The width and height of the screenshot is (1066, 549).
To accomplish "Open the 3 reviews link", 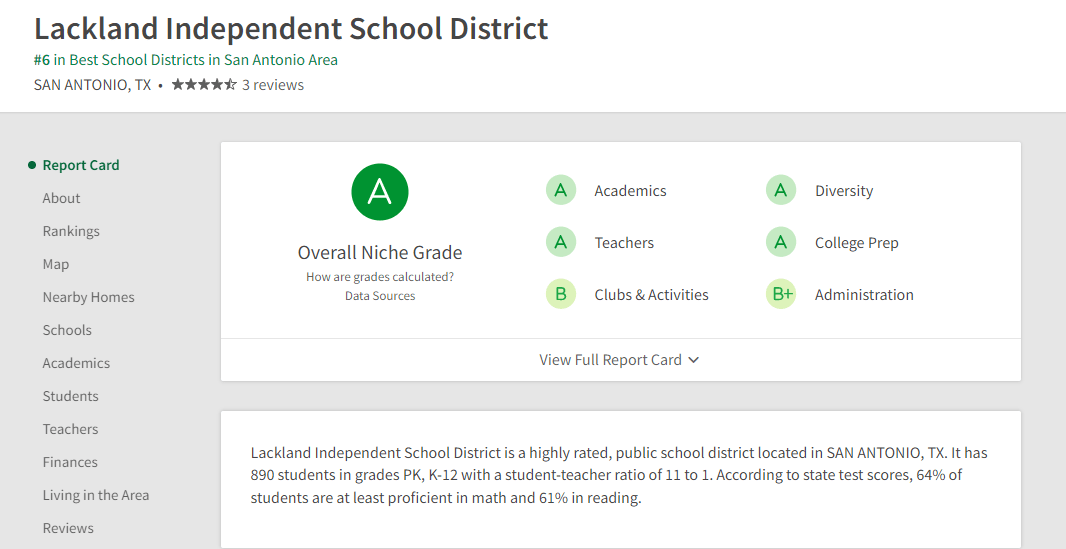I will tap(273, 85).
